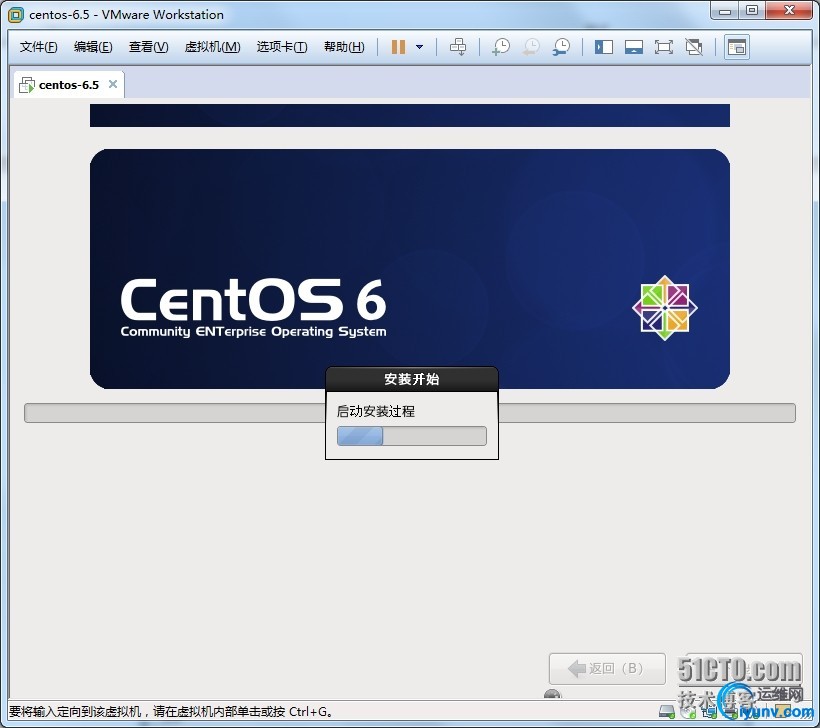Switch to Unity mode icon
The width and height of the screenshot is (820, 728).
coord(694,47)
